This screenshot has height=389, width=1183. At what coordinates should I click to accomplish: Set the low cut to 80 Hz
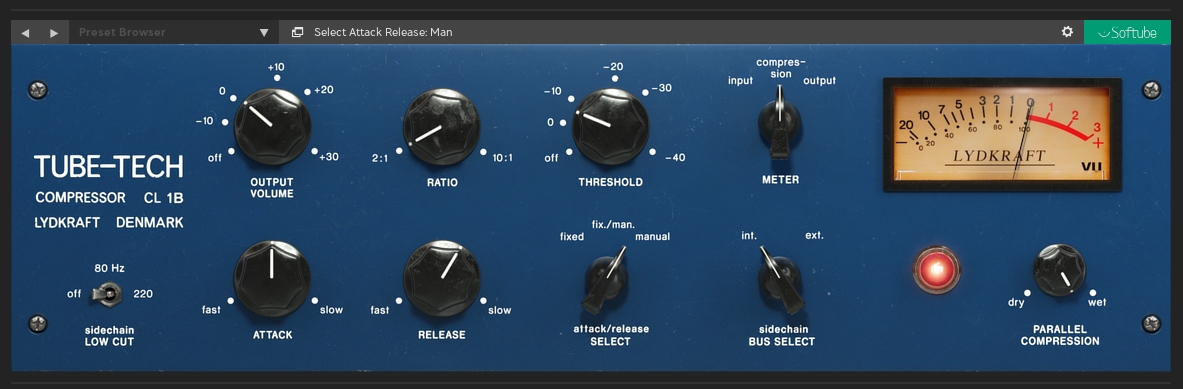tap(109, 268)
